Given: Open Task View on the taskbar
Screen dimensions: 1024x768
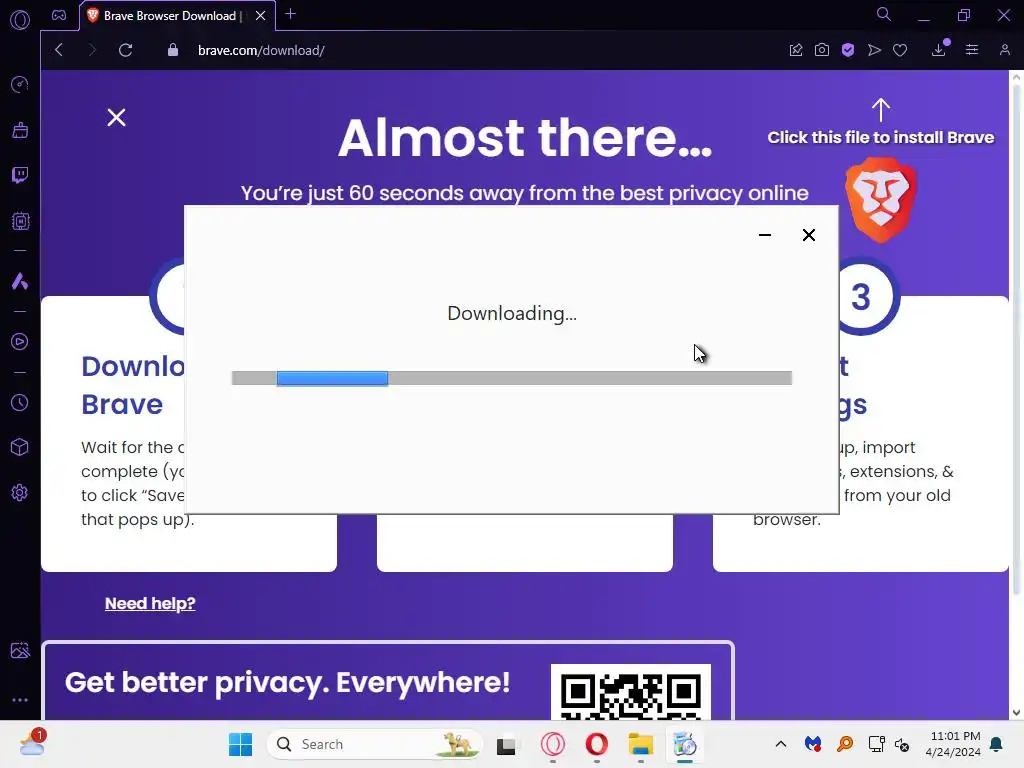Looking at the screenshot, I should 506,744.
